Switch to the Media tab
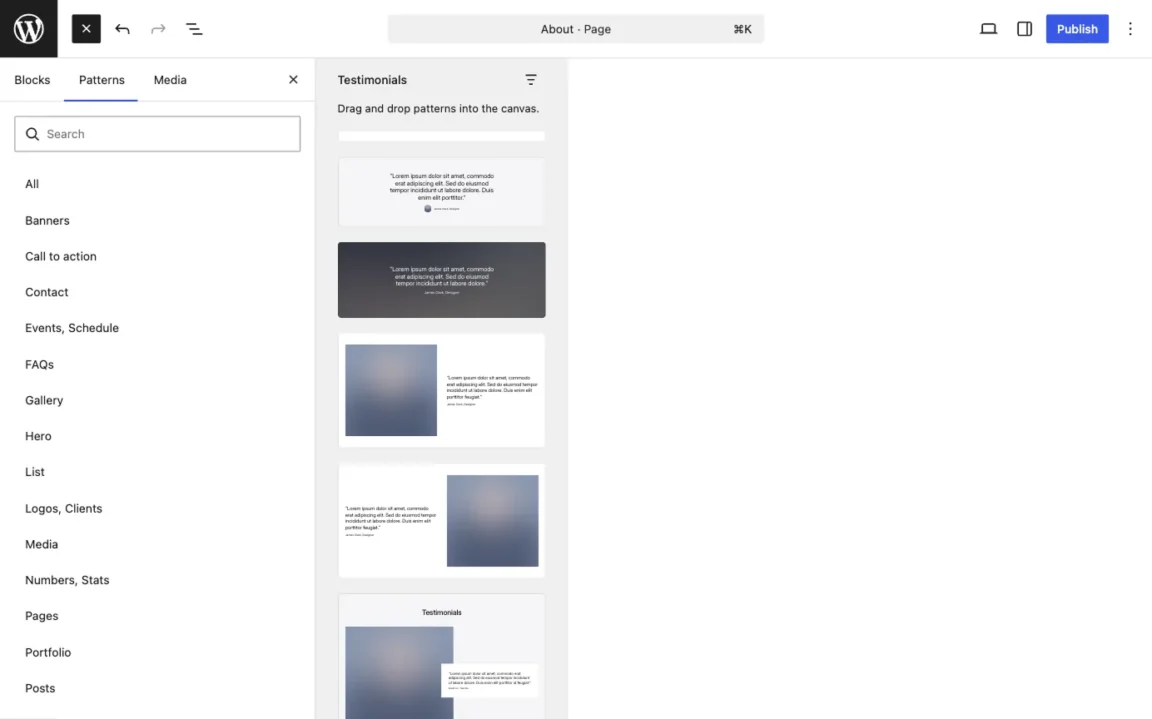Viewport: 1152px width, 719px height. [x=169, y=80]
